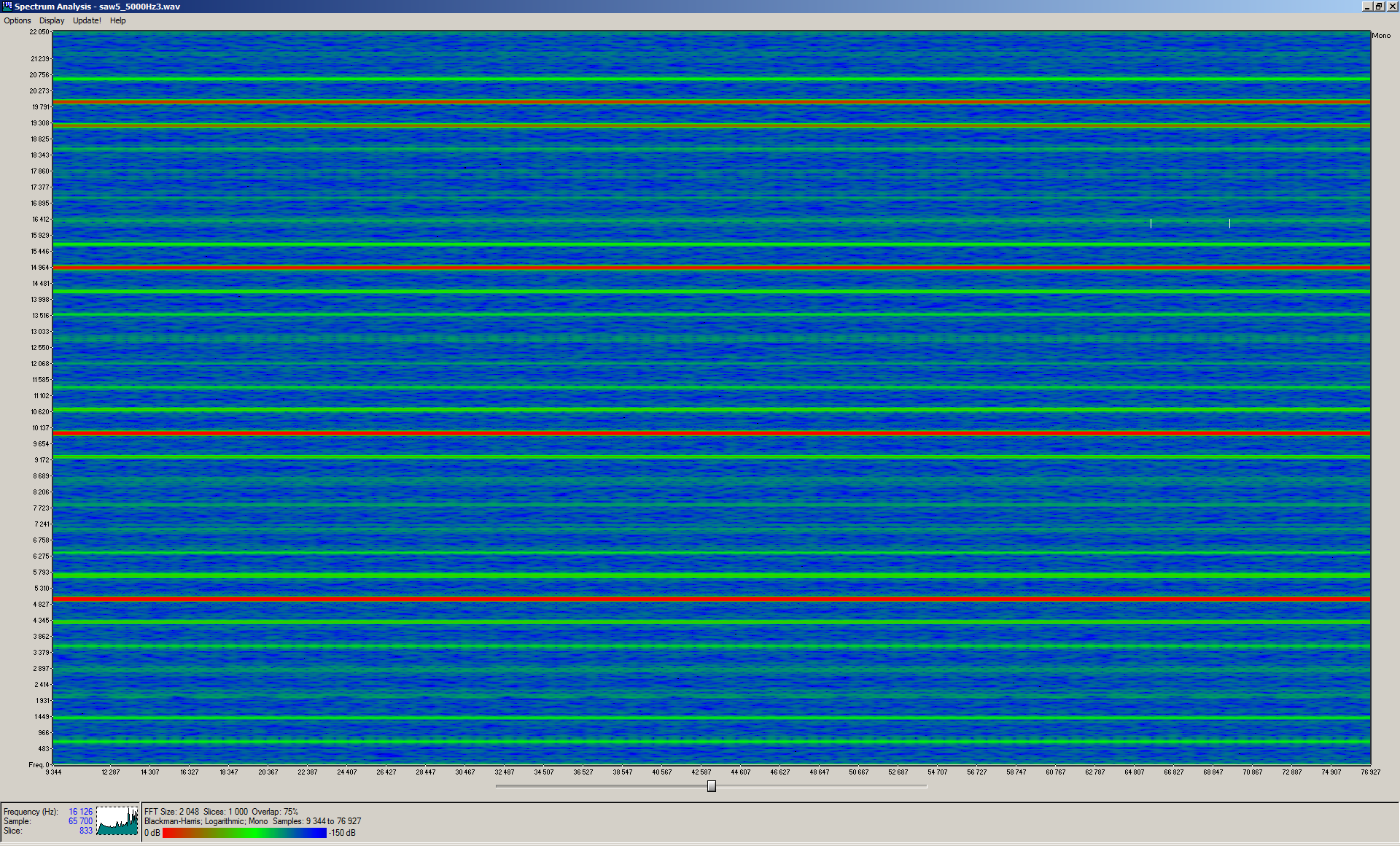Image resolution: width=1400 pixels, height=846 pixels.
Task: Click the 0 dB scale label
Action: pyautogui.click(x=152, y=833)
